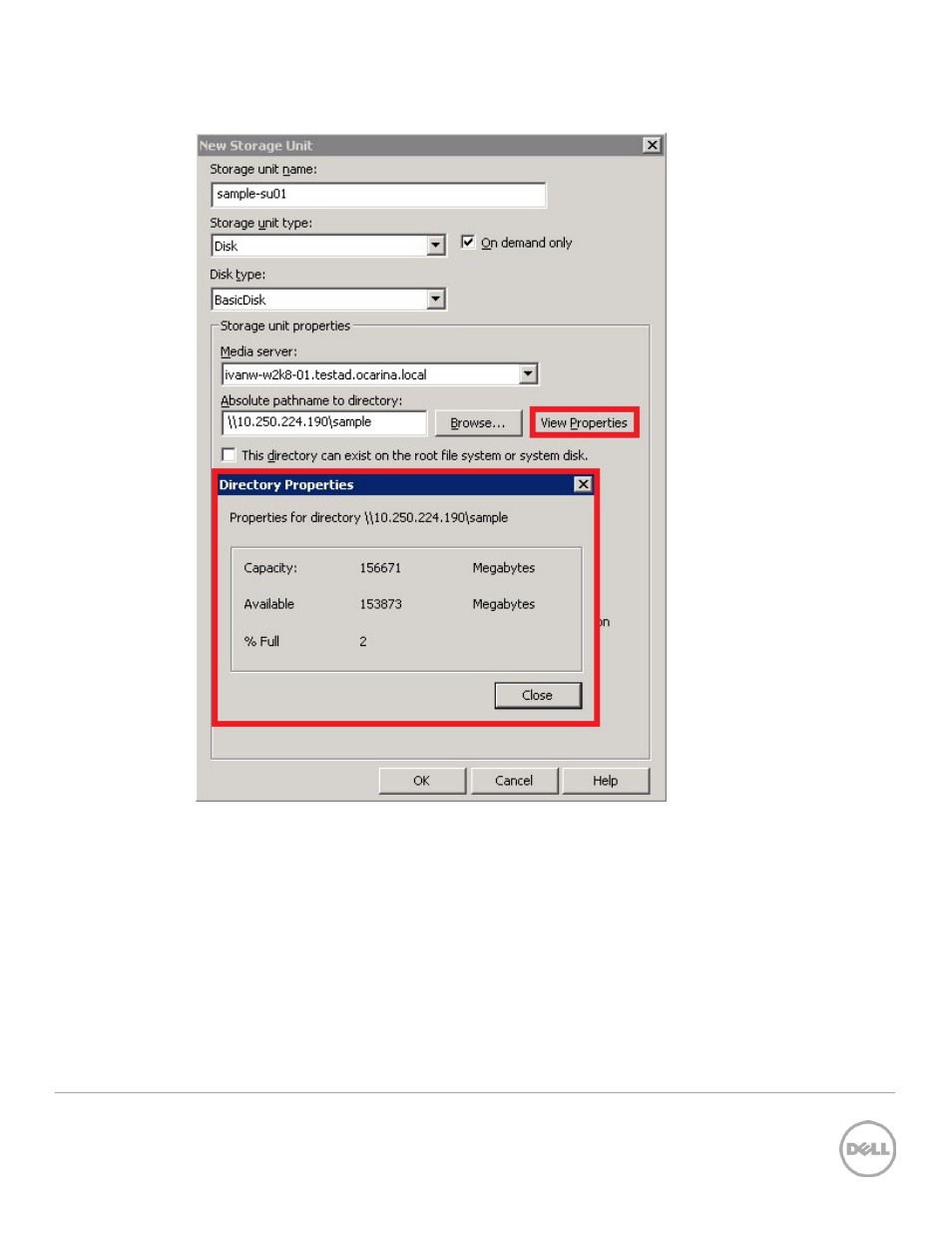This screenshot has width=952, height=1233.
Task: Open the Disk type dropdown
Action: [x=436, y=300]
